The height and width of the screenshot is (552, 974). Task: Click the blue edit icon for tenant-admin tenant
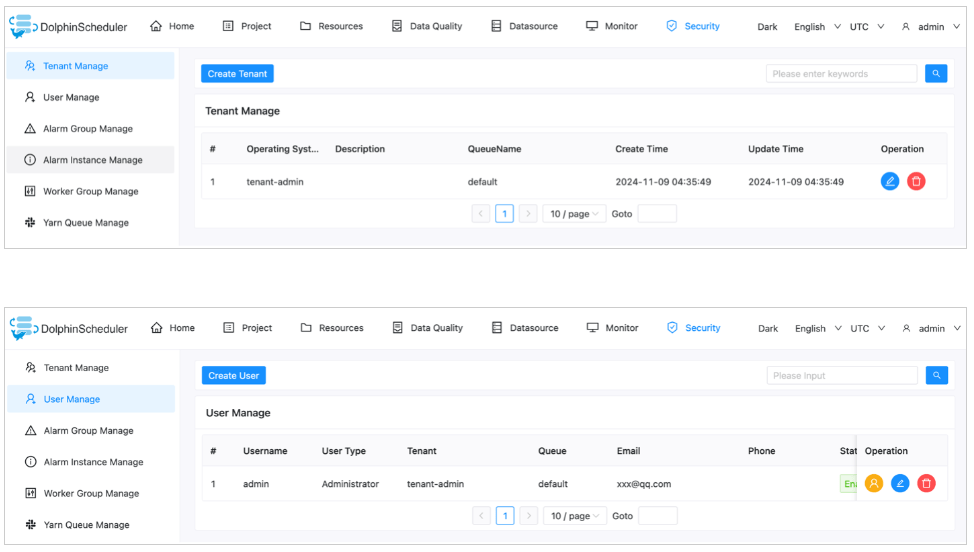pyautogui.click(x=890, y=182)
